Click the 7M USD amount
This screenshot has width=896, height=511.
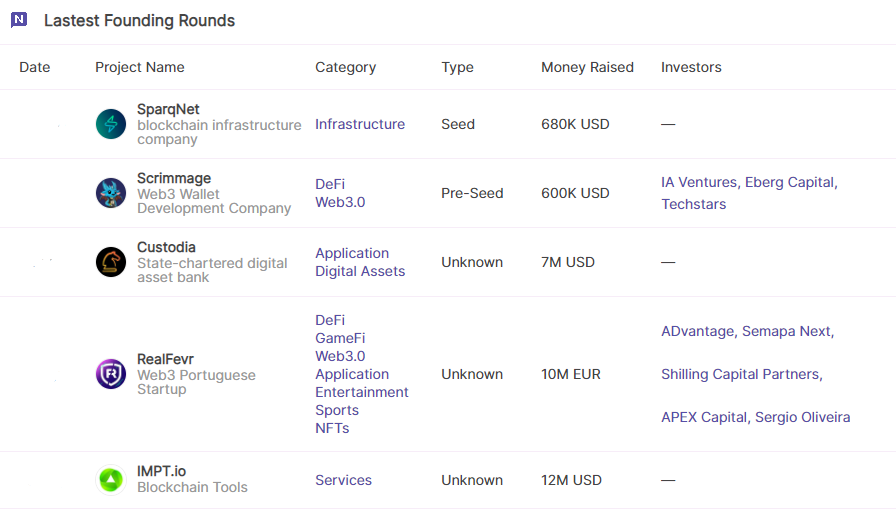coord(567,262)
